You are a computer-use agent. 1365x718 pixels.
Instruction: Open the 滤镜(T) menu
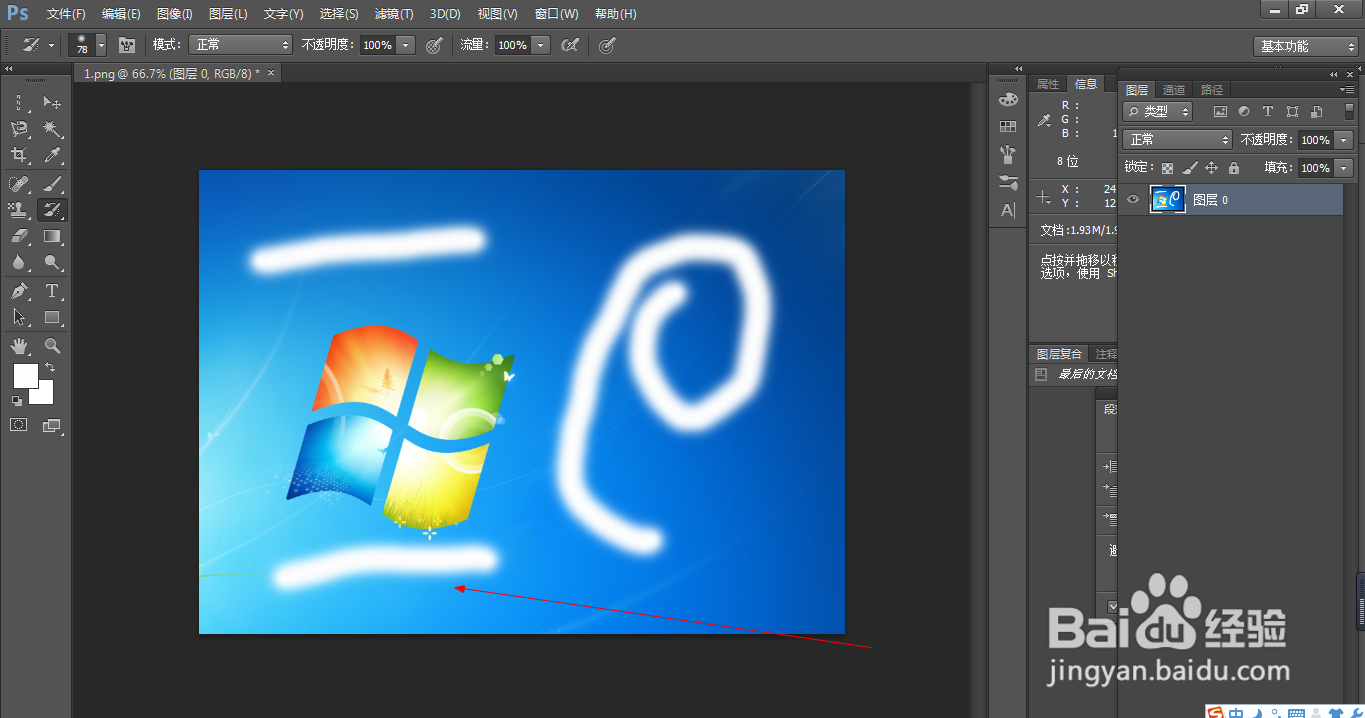[x=394, y=14]
